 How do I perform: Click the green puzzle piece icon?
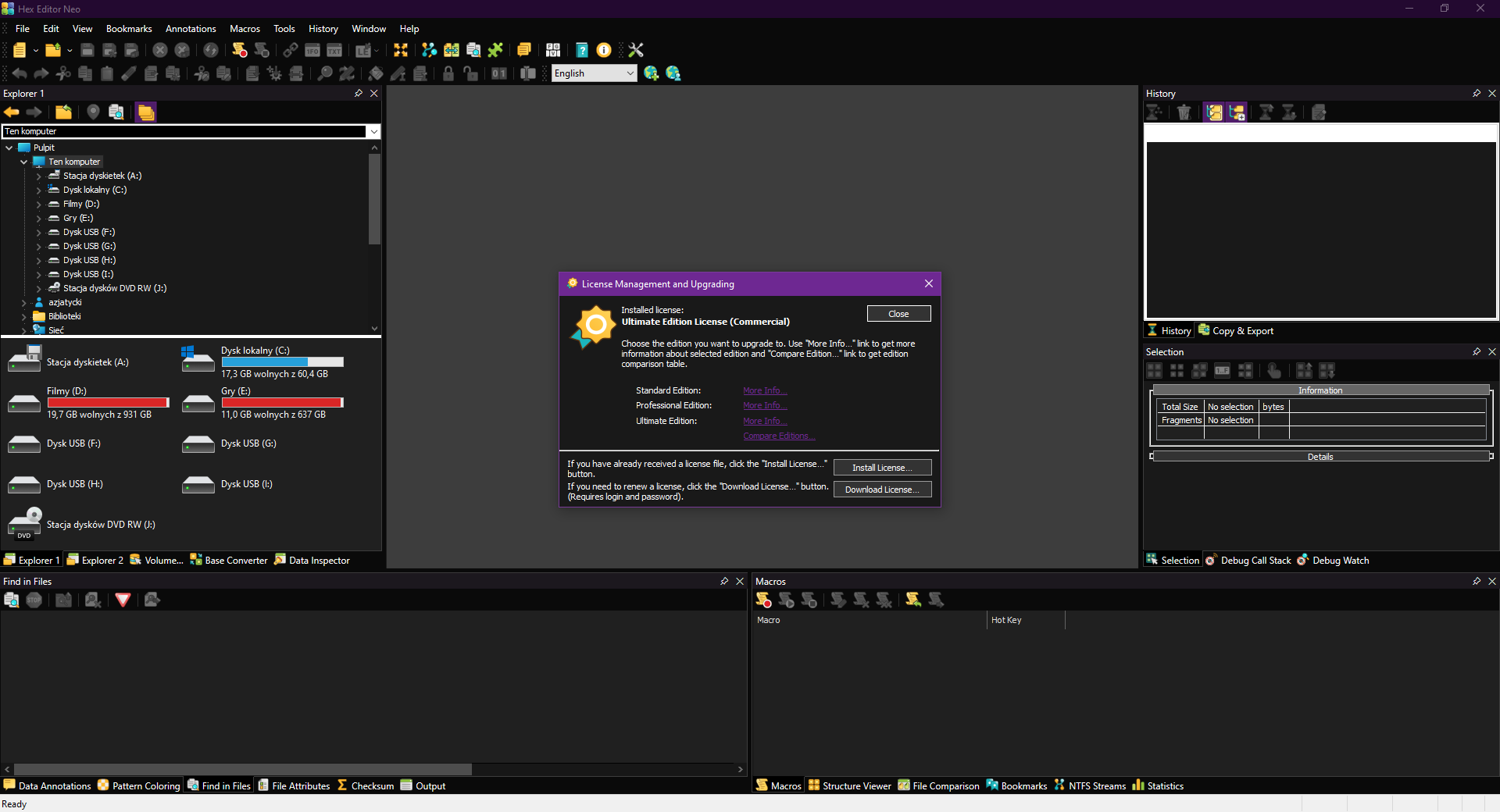(495, 50)
